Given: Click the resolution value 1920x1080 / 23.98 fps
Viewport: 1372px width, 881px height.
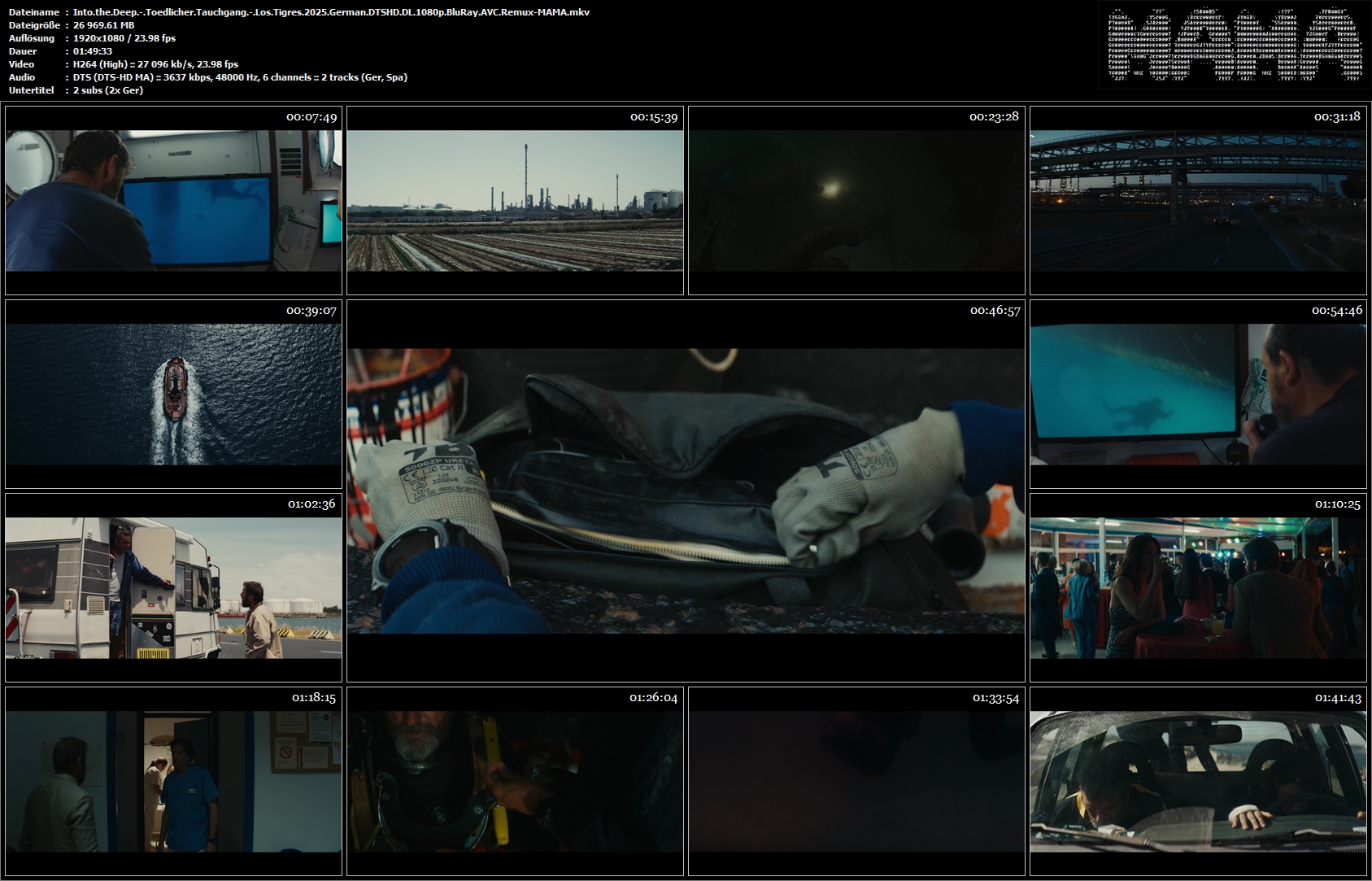Looking at the screenshot, I should tap(124, 38).
